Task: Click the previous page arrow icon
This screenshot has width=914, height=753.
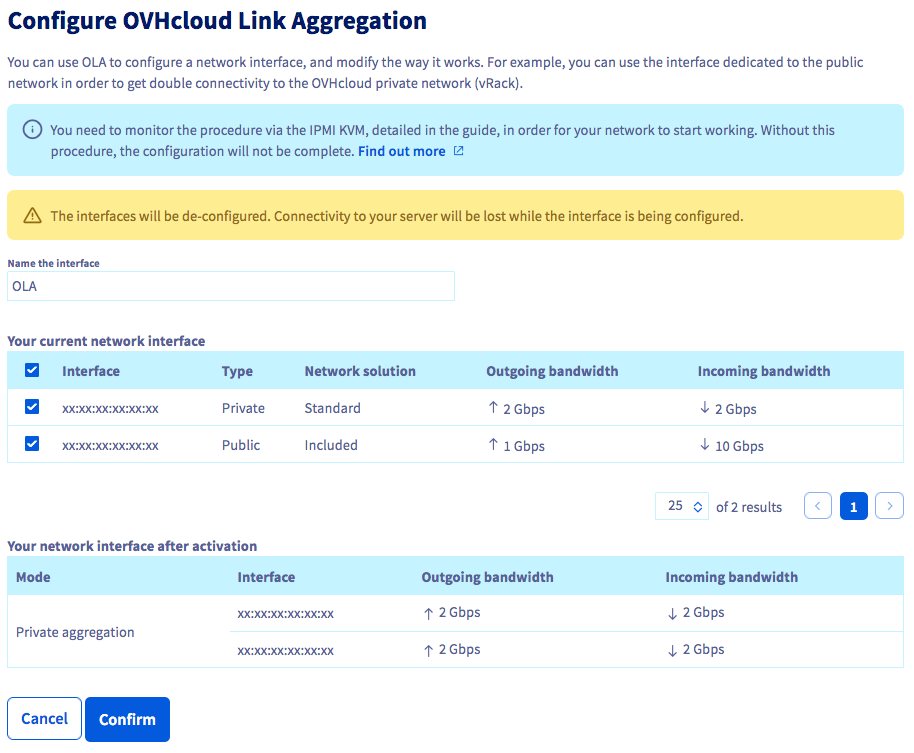Action: [x=817, y=506]
